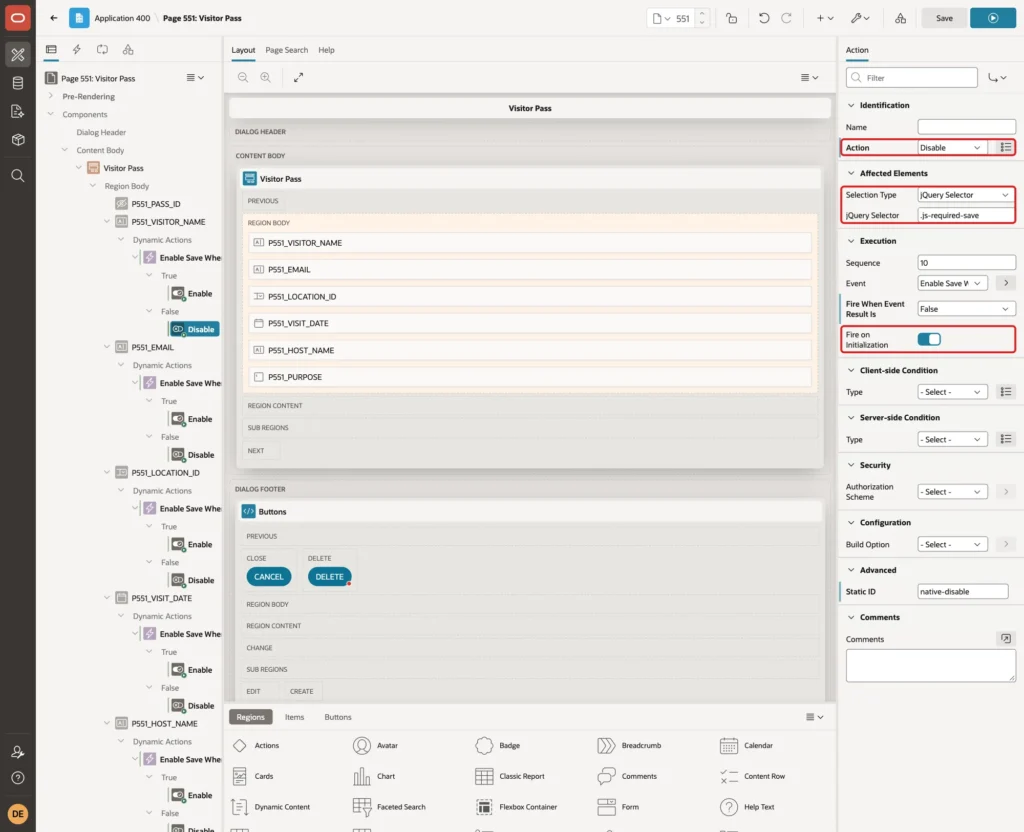Open the help question mark icon
Image resolution: width=1024 pixels, height=832 pixels.
(18, 778)
